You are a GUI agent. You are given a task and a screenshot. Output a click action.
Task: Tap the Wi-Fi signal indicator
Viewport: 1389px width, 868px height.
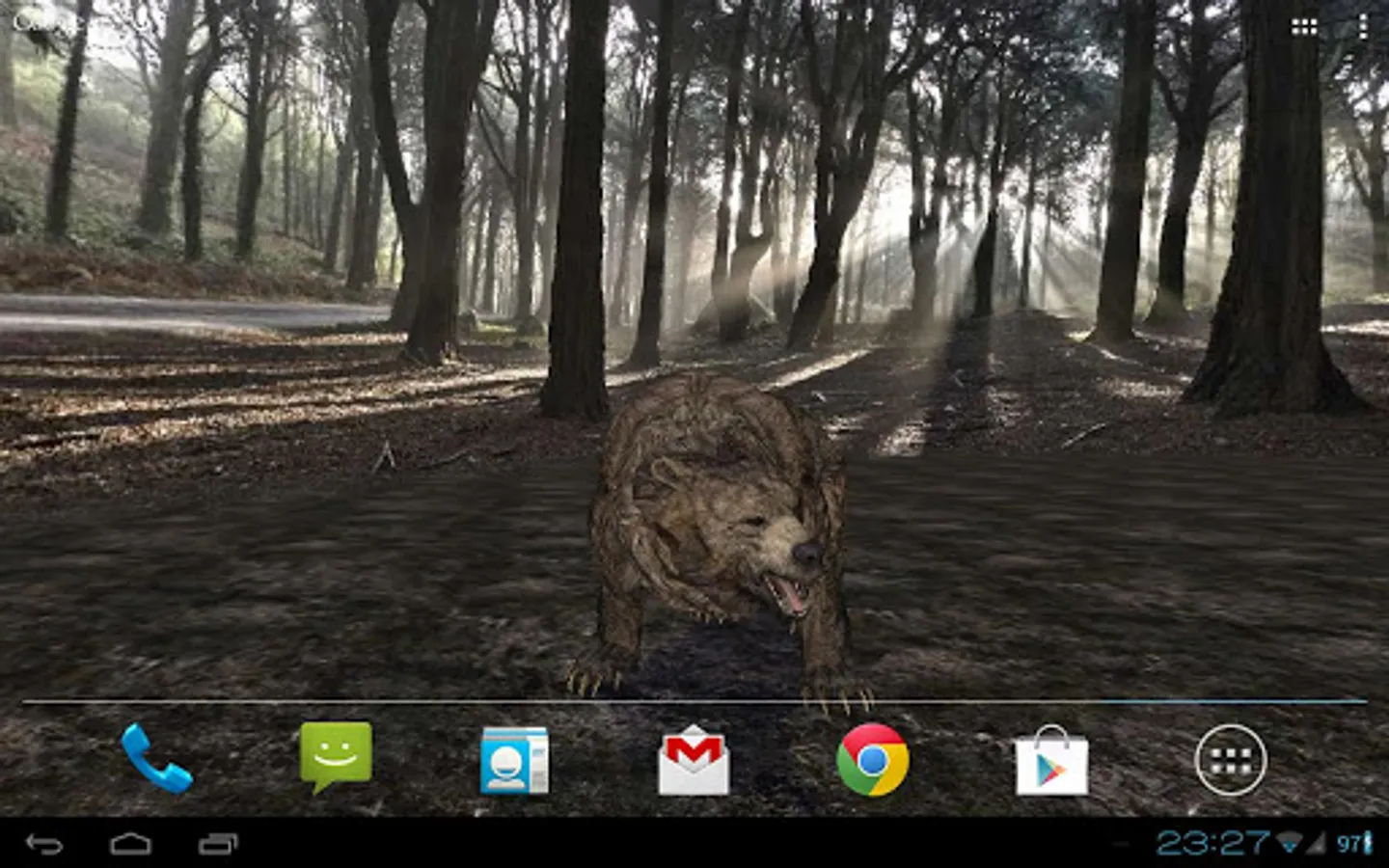(x=1288, y=844)
